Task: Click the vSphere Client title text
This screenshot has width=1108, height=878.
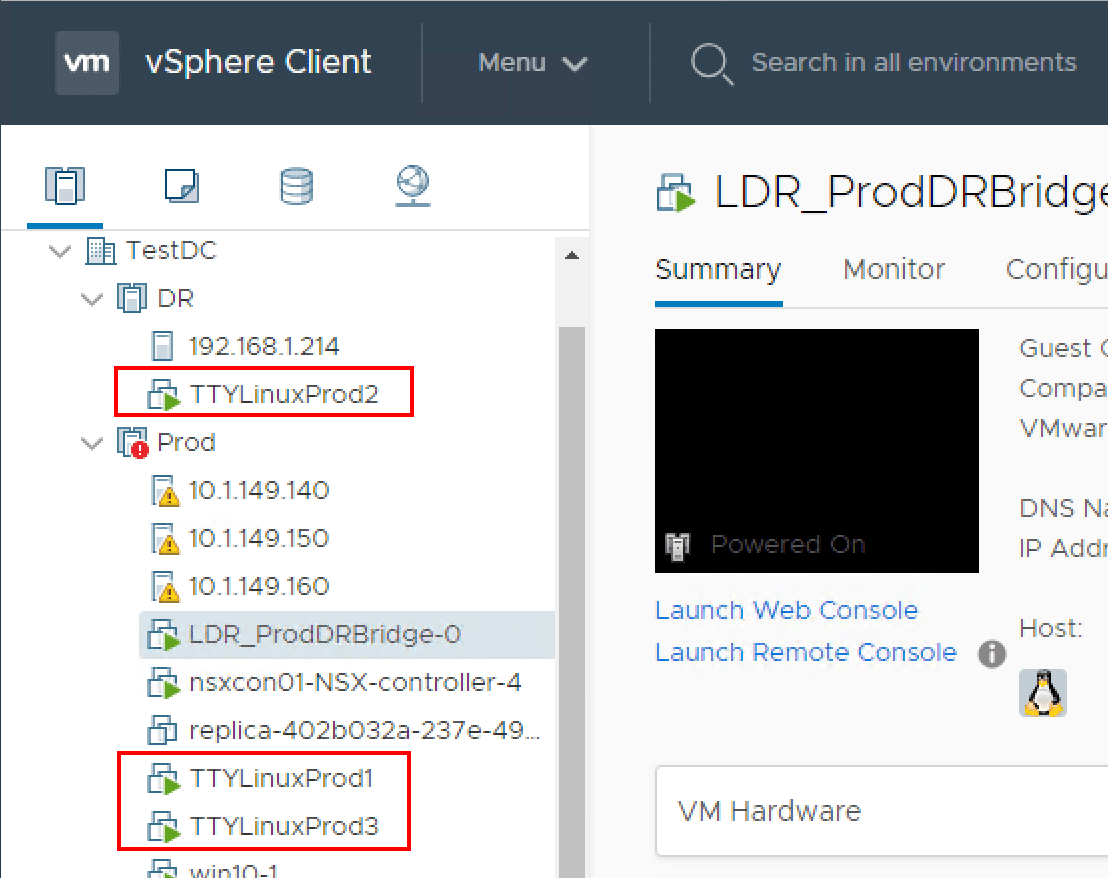Action: coord(258,62)
